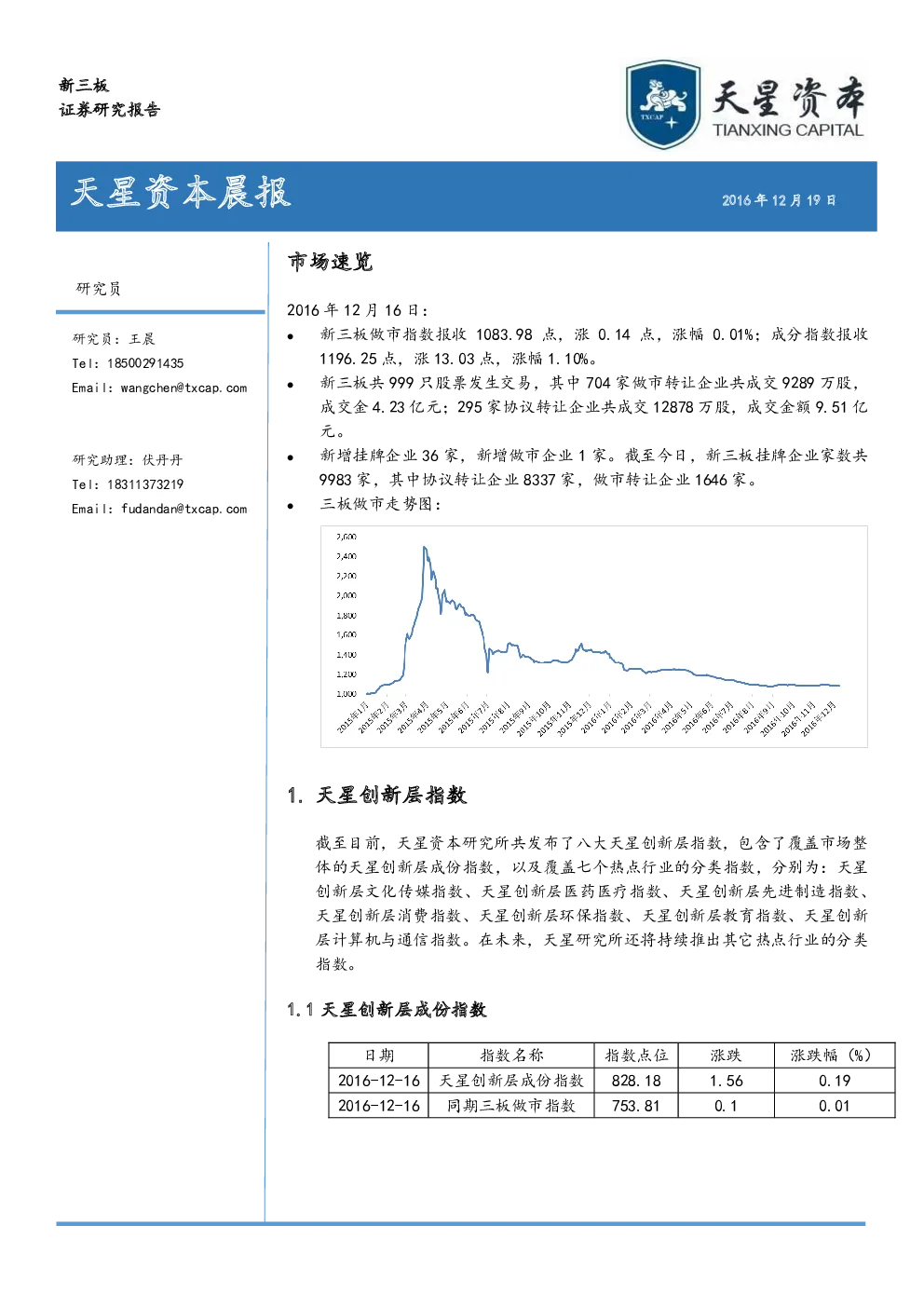Viewport: 924px width, 1307px height.
Task: Click the 2,600 y-axis label on the chart
Action: point(346,538)
